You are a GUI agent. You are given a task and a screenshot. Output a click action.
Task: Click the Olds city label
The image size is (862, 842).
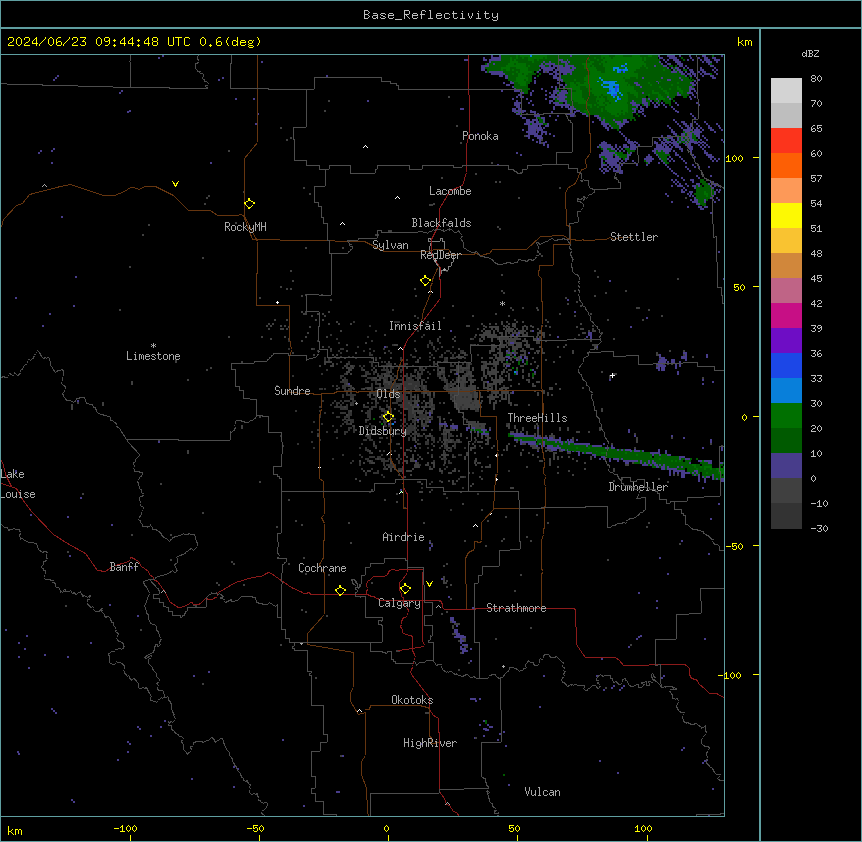[388, 394]
